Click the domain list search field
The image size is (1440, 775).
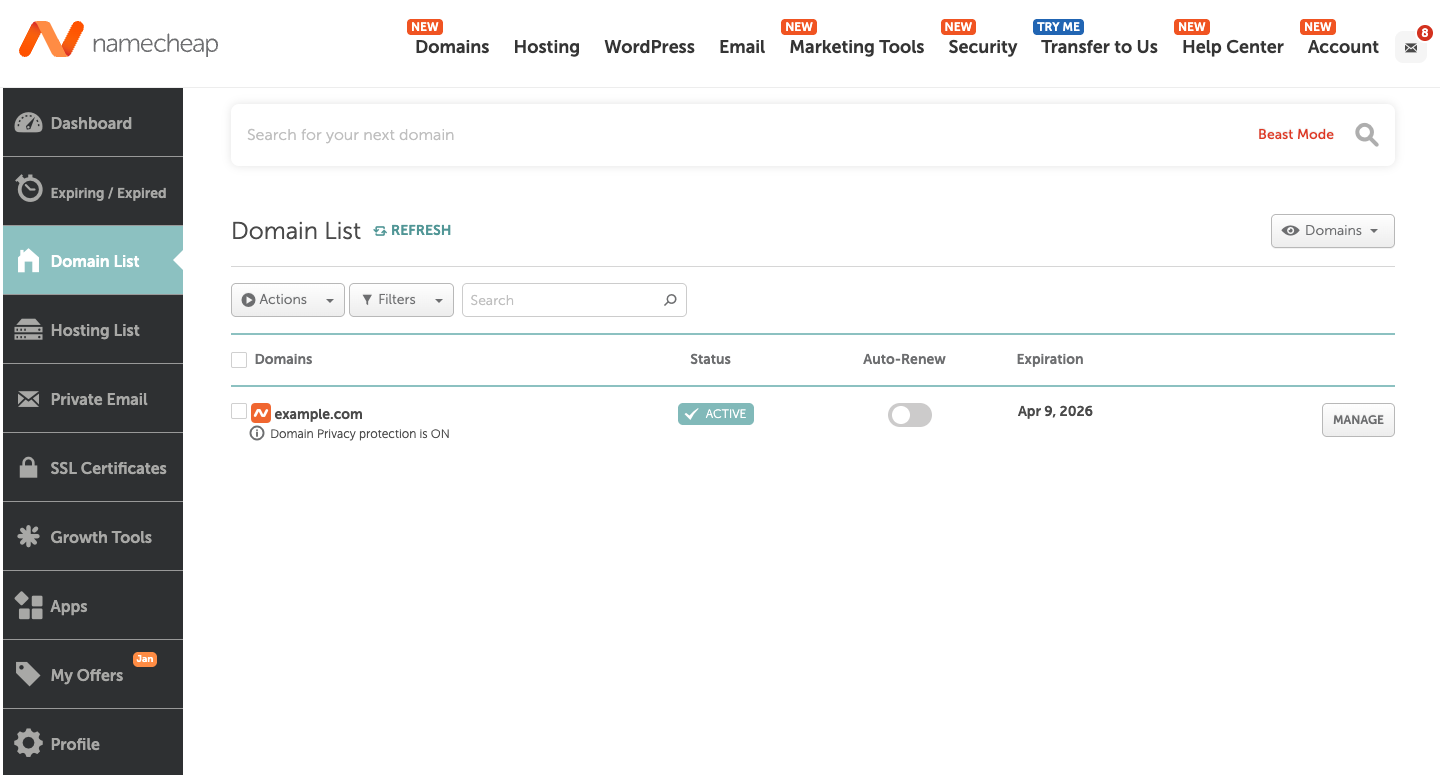[565, 299]
